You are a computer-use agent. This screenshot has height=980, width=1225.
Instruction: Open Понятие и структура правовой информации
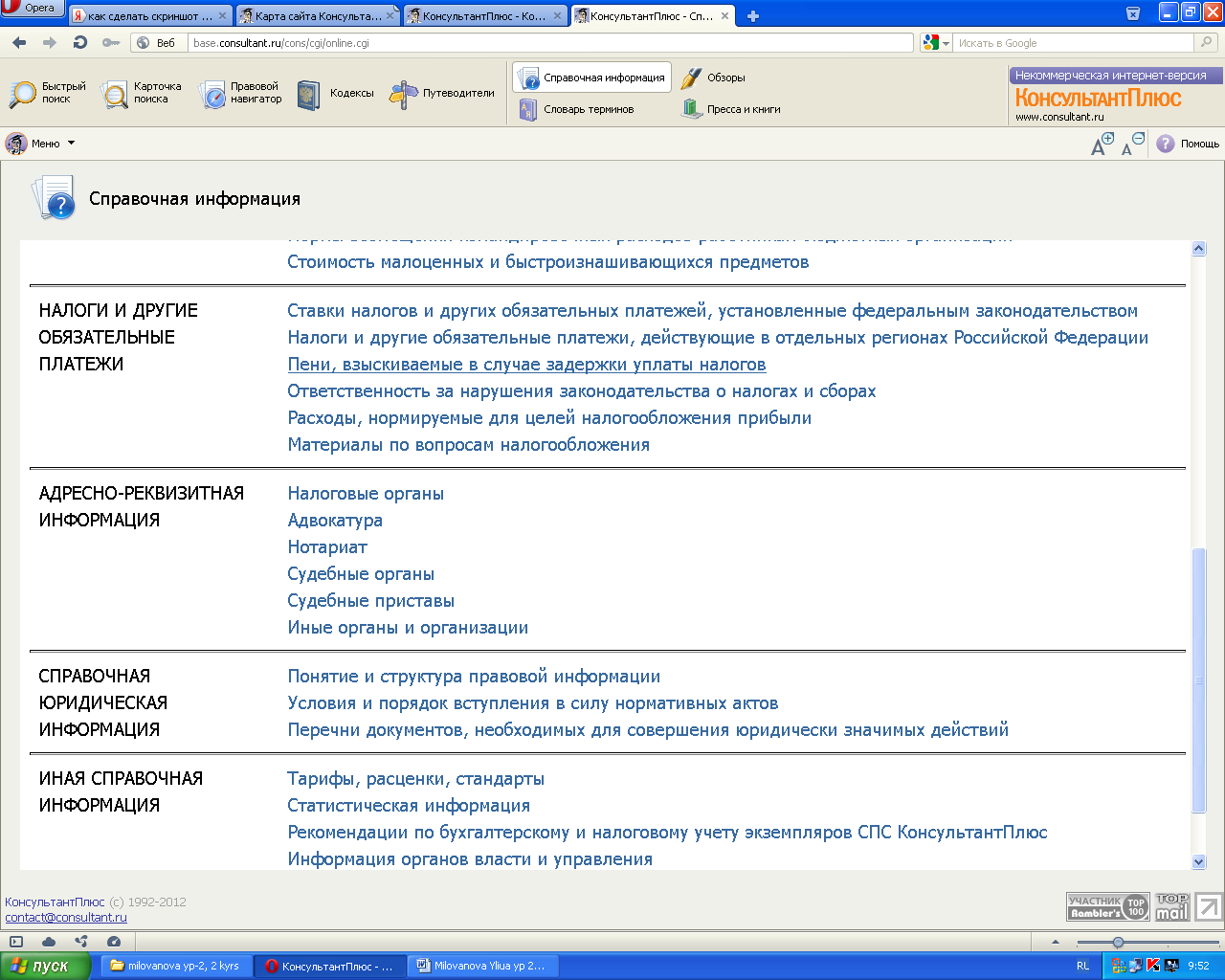pyautogui.click(x=474, y=677)
